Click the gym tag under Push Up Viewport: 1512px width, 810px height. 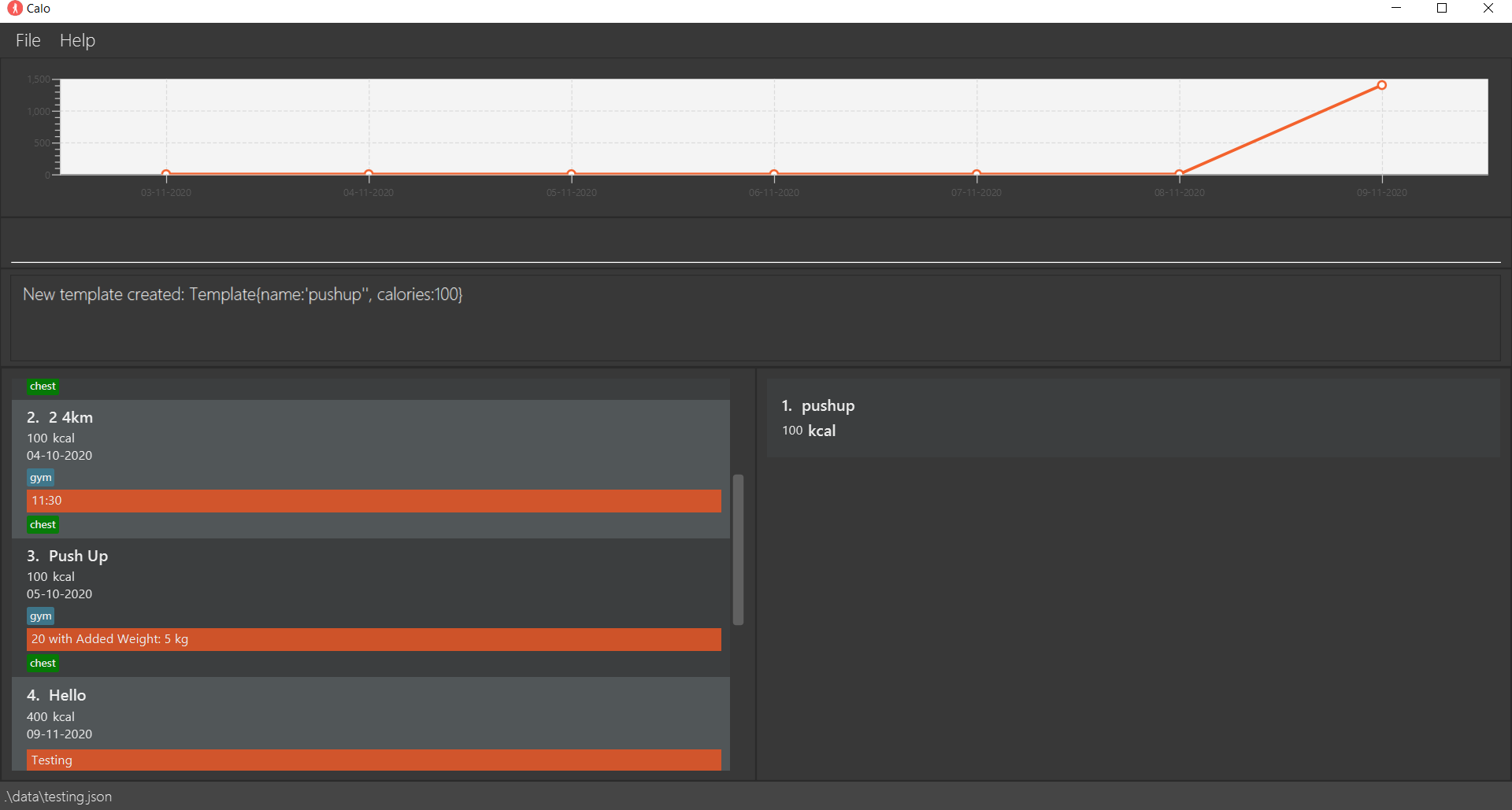point(41,616)
